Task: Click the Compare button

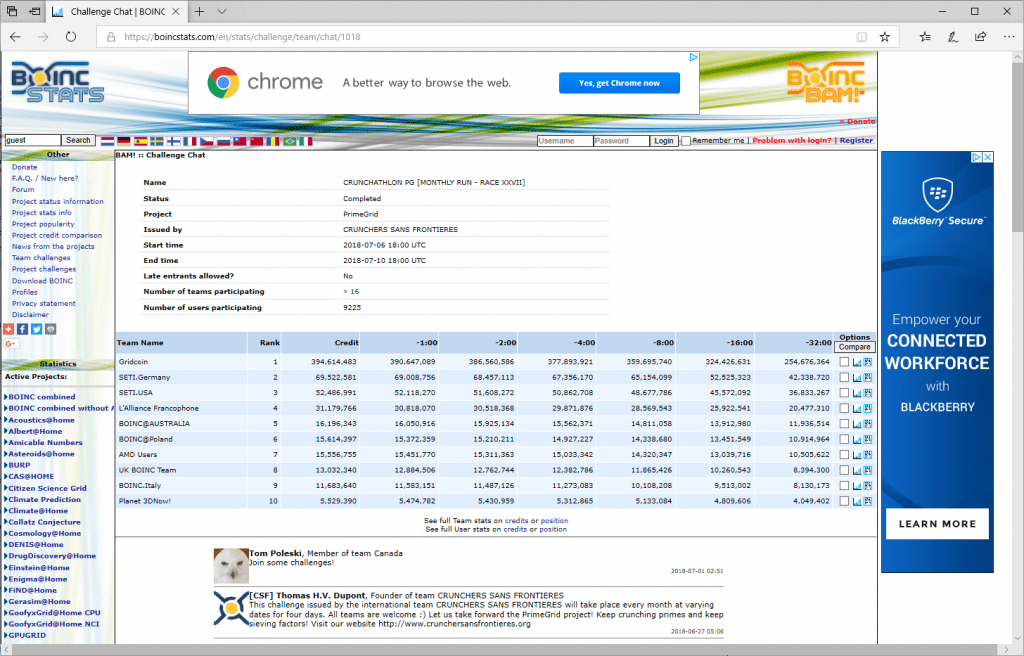Action: (854, 347)
